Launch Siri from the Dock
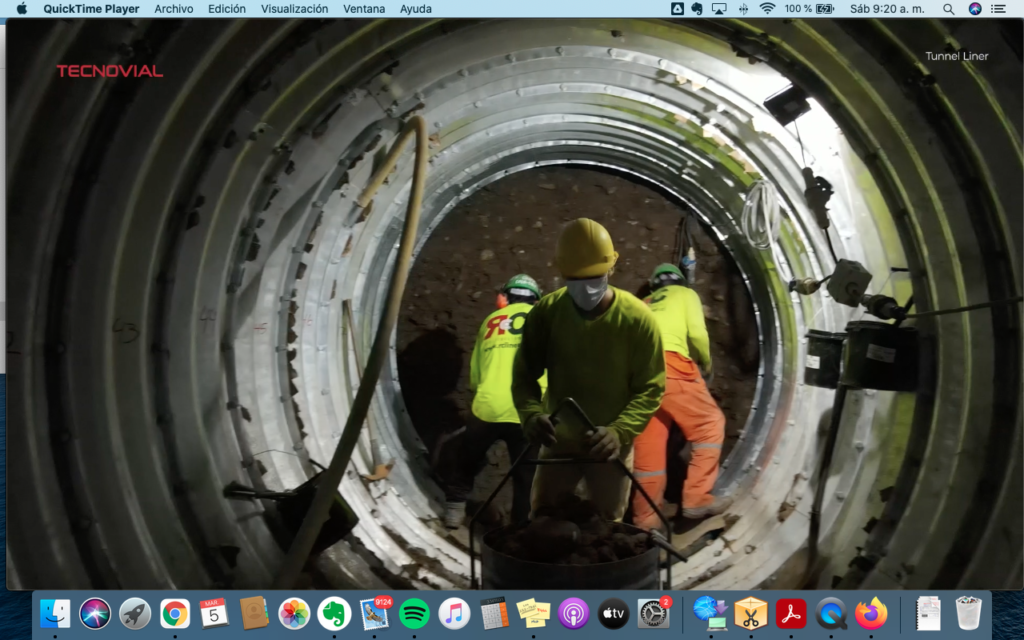1024x640 pixels. [x=95, y=614]
